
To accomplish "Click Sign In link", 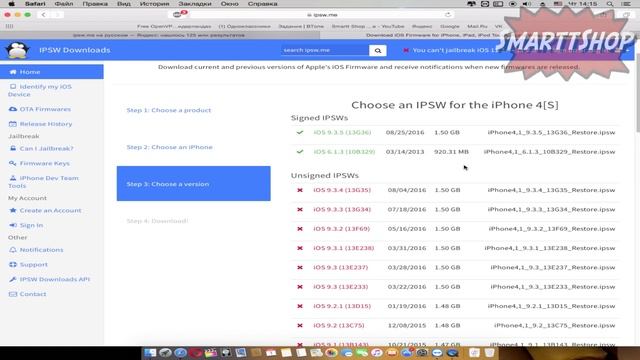I will tap(26, 225).
